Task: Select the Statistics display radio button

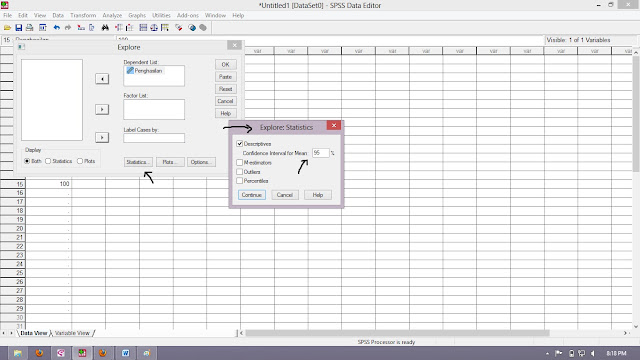Action: pos(48,161)
